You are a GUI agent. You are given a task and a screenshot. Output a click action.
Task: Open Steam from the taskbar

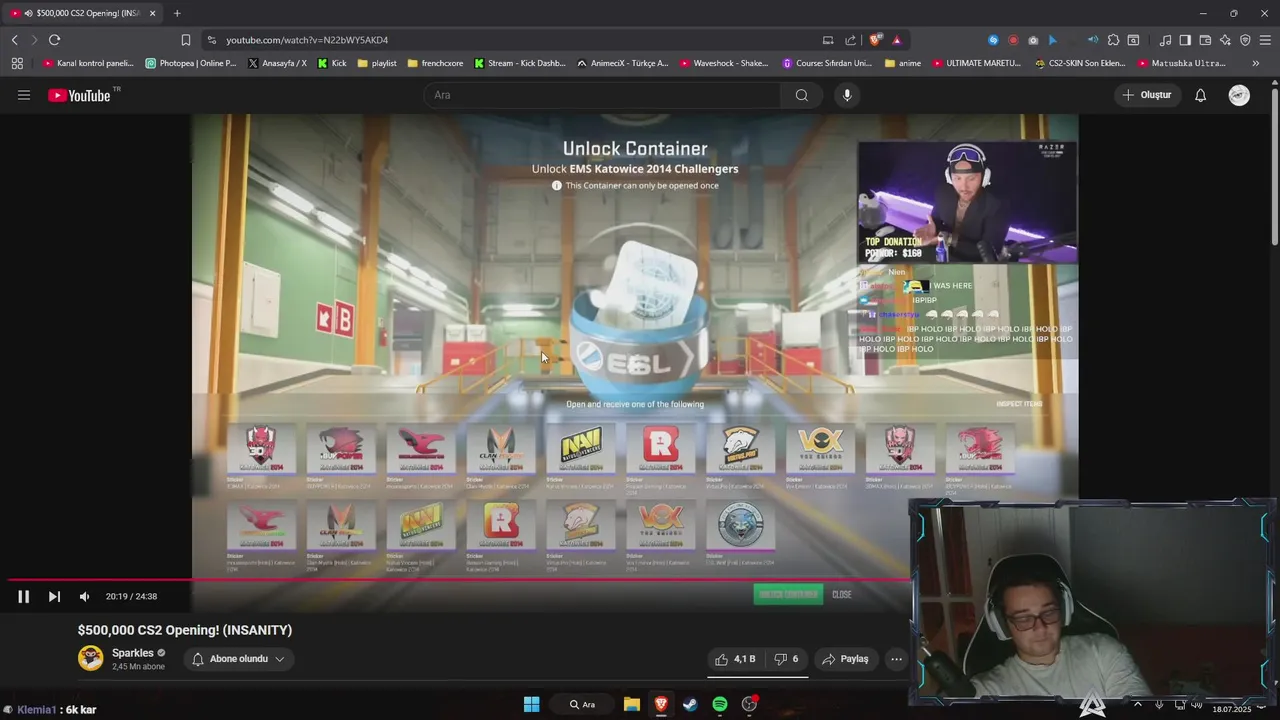pyautogui.click(x=690, y=704)
